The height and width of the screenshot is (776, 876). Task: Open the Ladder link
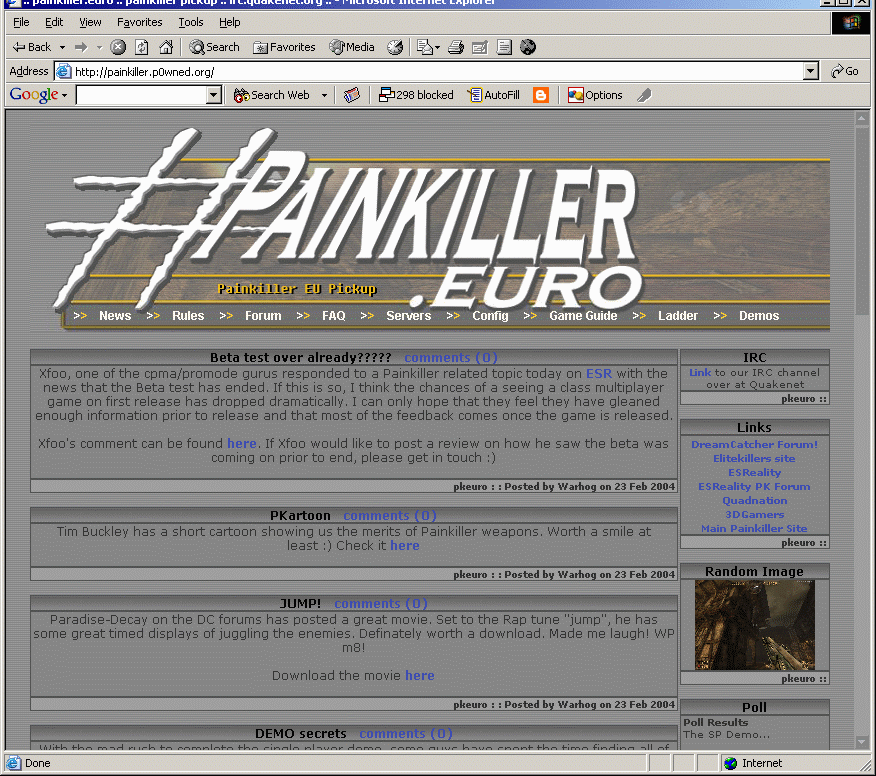tap(678, 316)
